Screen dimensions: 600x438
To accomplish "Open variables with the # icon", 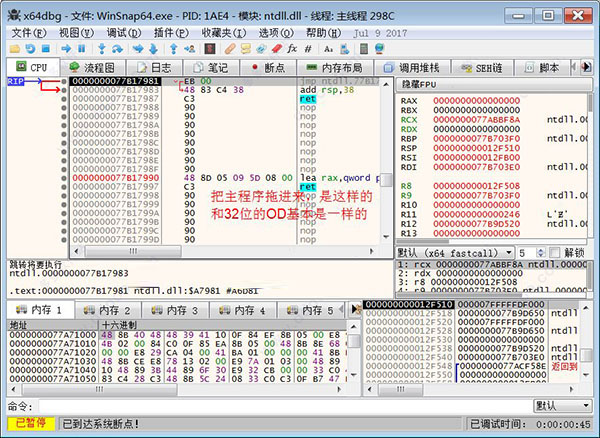I will click(x=308, y=49).
